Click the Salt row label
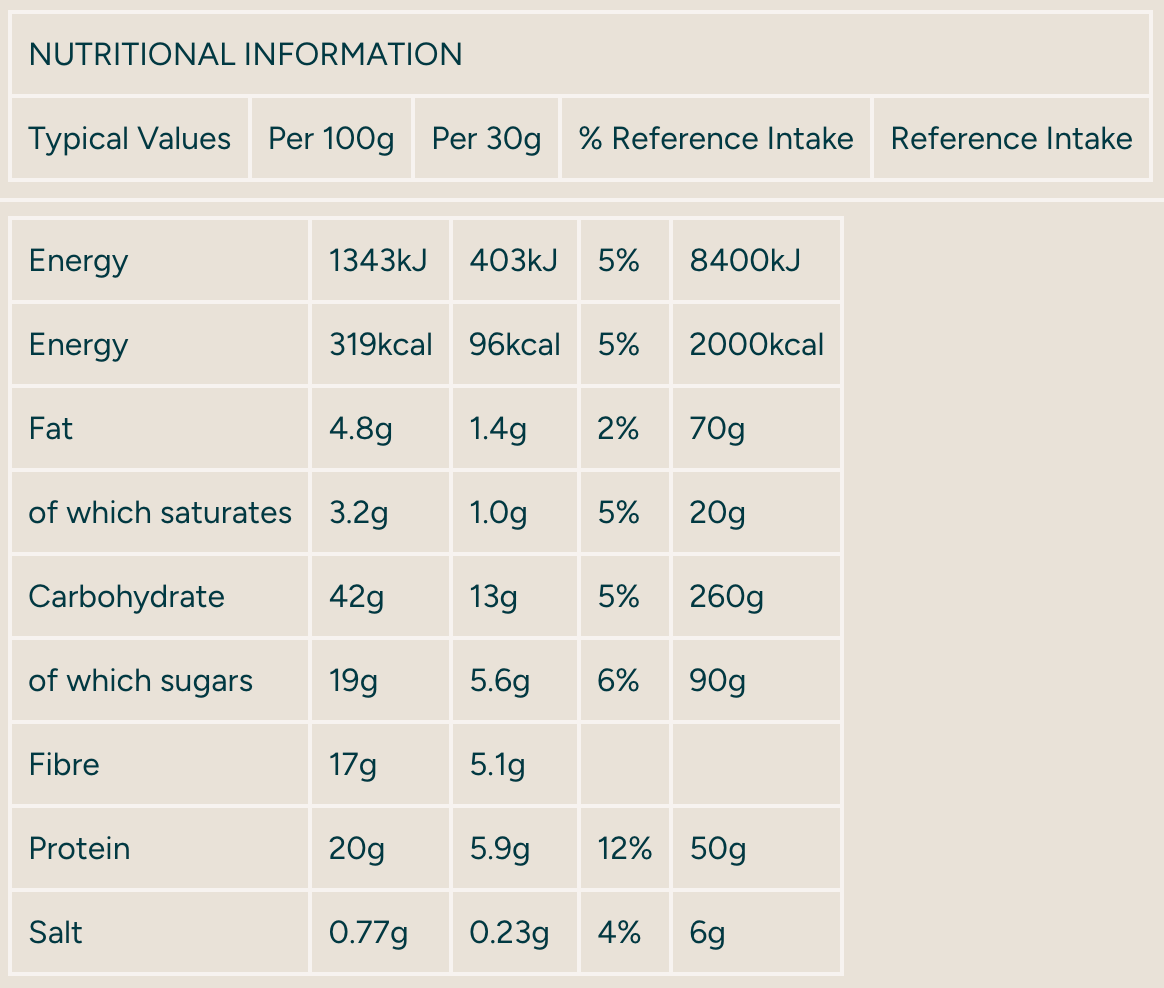1164x988 pixels. 55,933
